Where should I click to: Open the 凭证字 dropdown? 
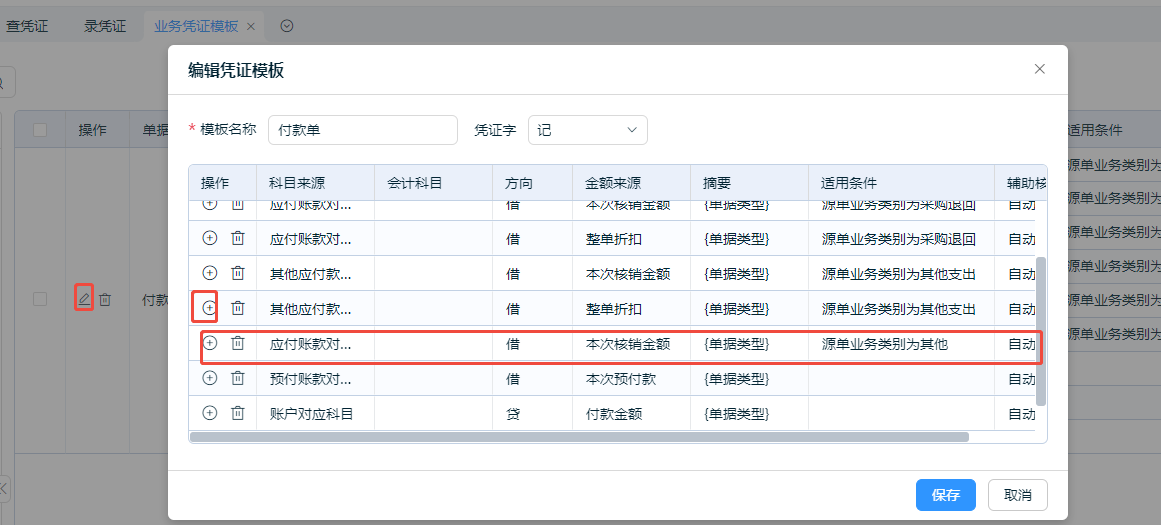tap(587, 130)
